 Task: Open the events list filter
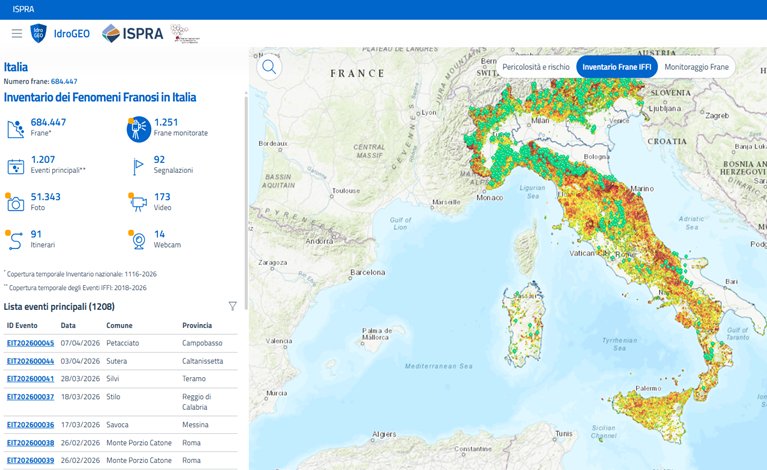pyautogui.click(x=233, y=306)
